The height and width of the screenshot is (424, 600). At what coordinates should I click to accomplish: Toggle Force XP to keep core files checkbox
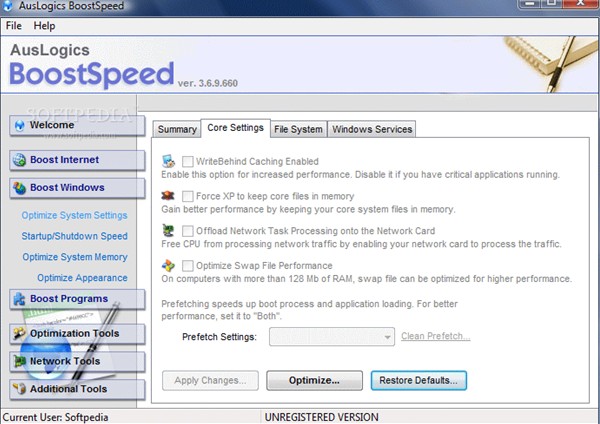[188, 196]
